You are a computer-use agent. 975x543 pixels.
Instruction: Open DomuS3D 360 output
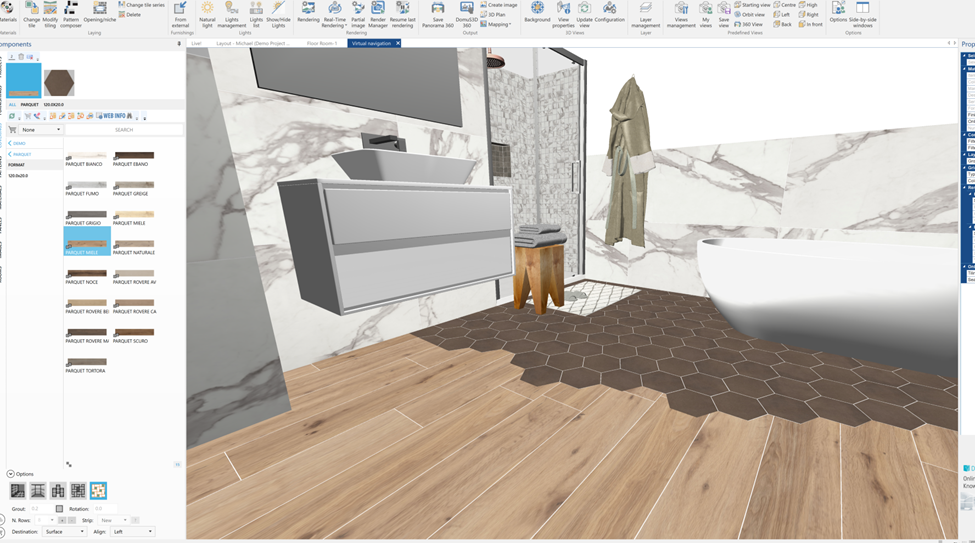tap(466, 14)
